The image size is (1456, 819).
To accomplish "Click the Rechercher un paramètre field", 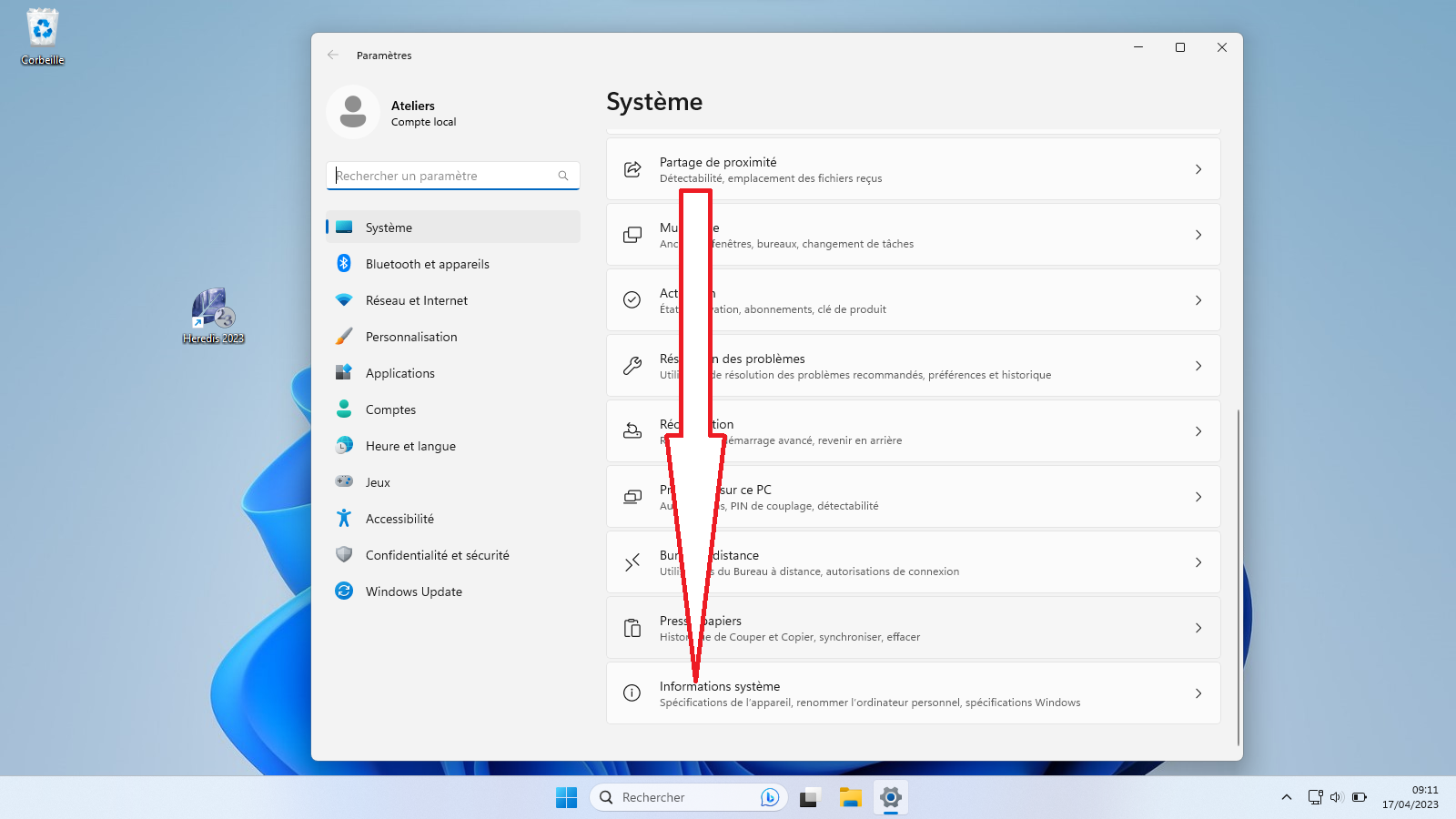I will coord(444,176).
